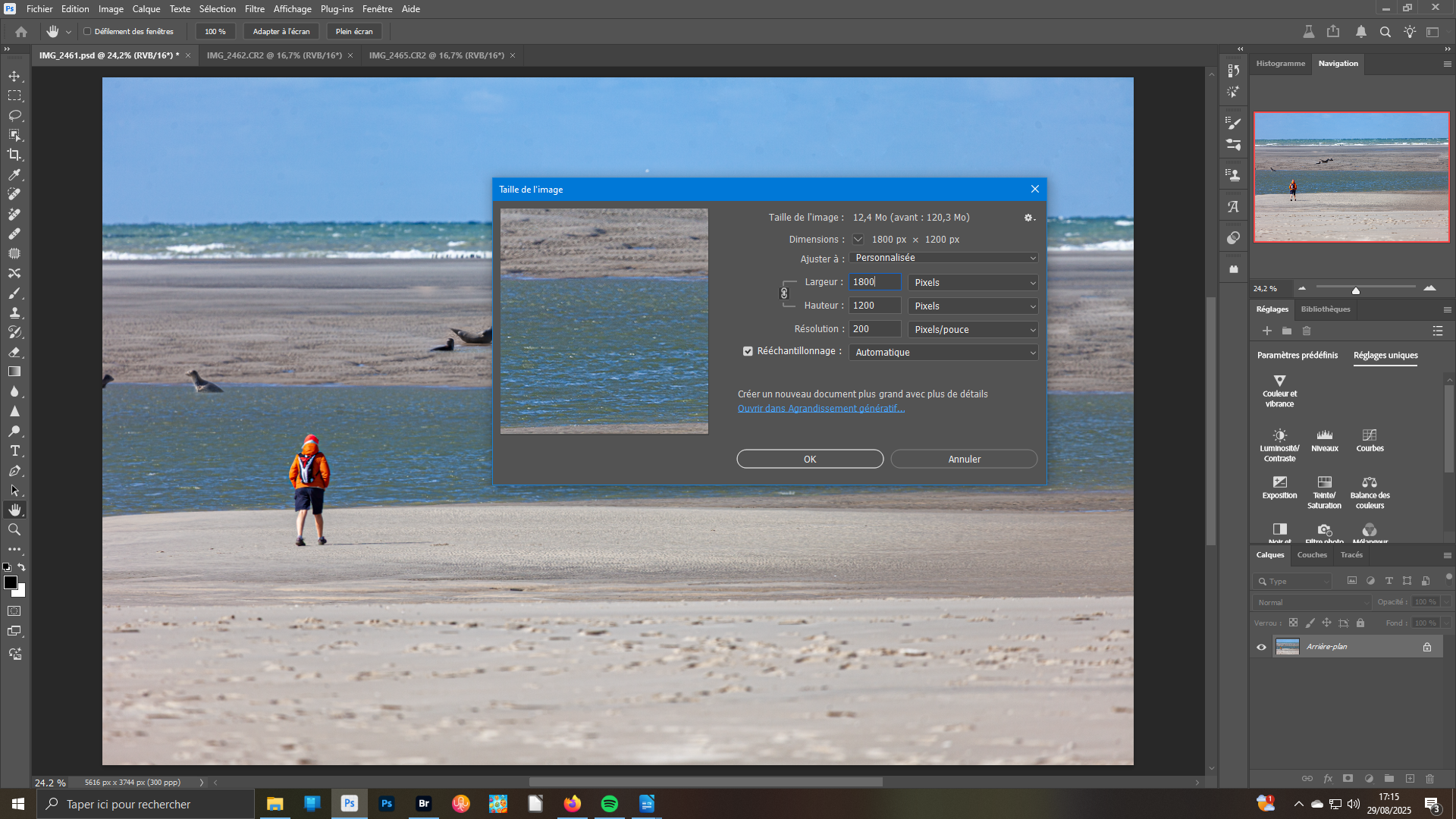Screen dimensions: 1456x819
Task: Select the Gradient tool
Action: point(14,372)
